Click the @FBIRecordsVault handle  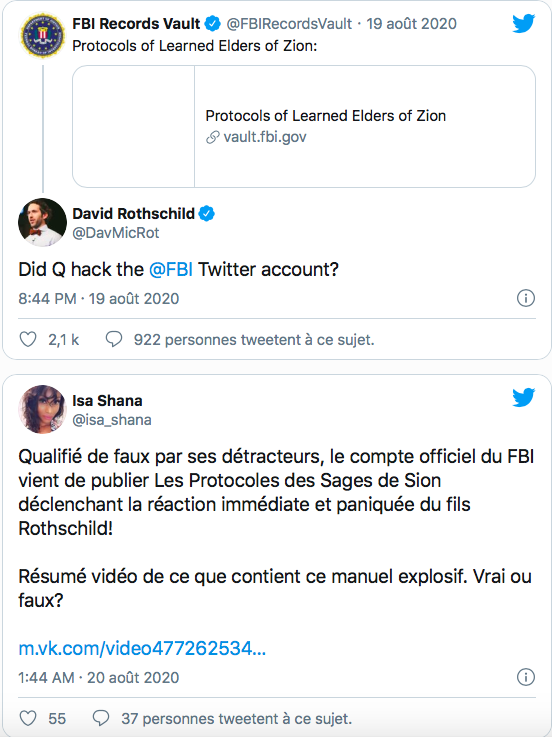pyautogui.click(x=289, y=24)
